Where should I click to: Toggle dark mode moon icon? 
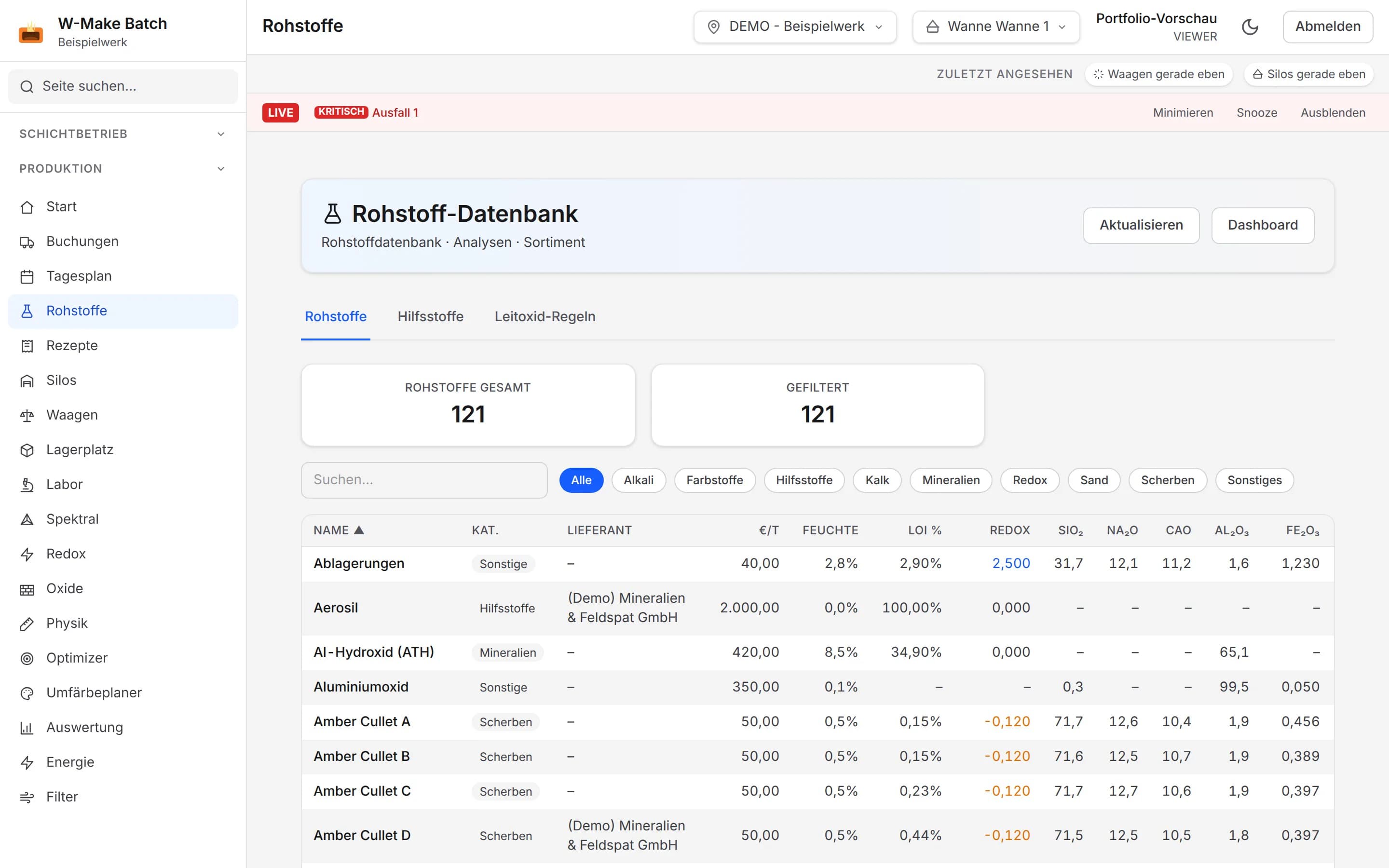coord(1250,27)
